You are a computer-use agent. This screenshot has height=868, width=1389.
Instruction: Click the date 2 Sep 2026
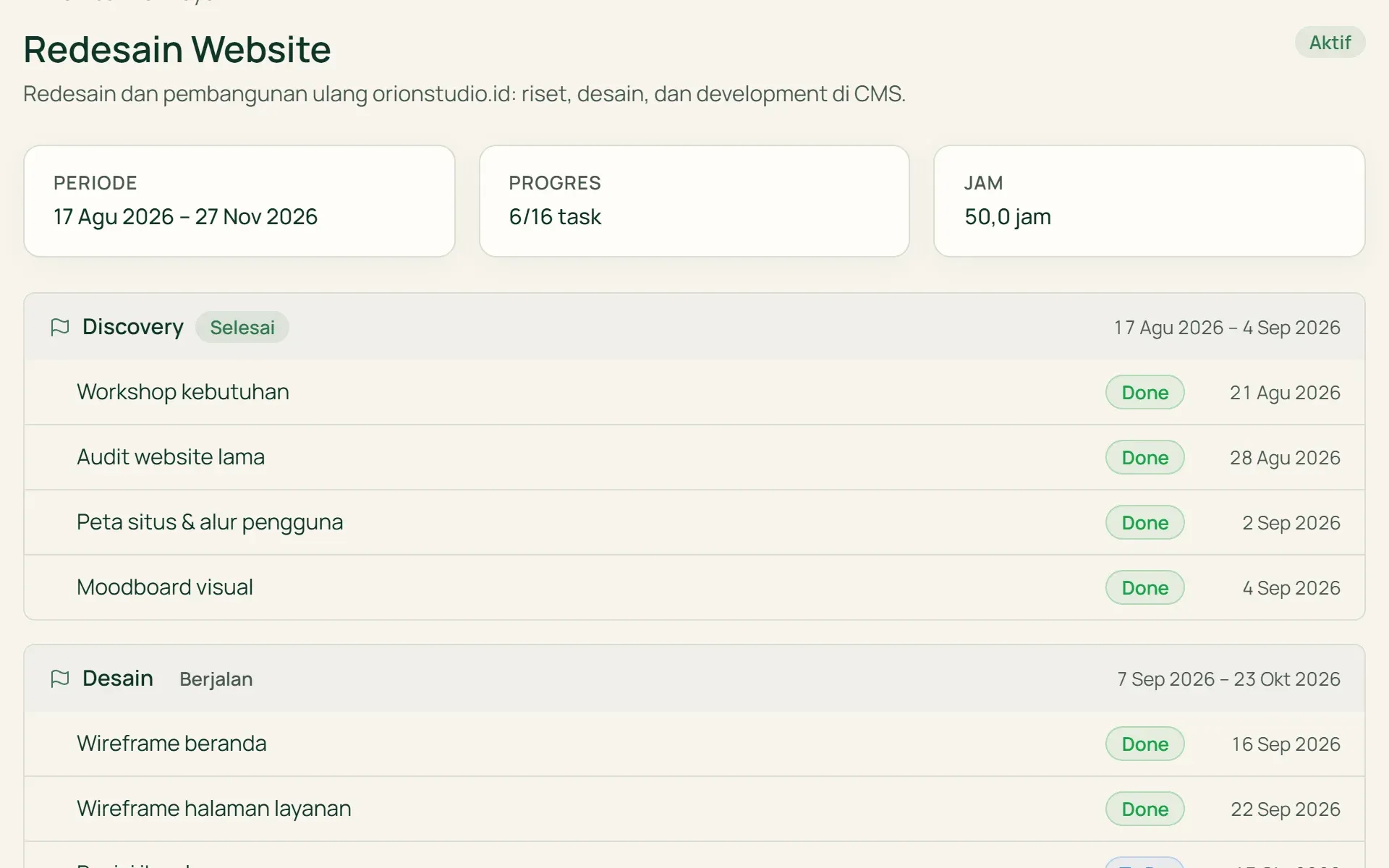(x=1291, y=523)
